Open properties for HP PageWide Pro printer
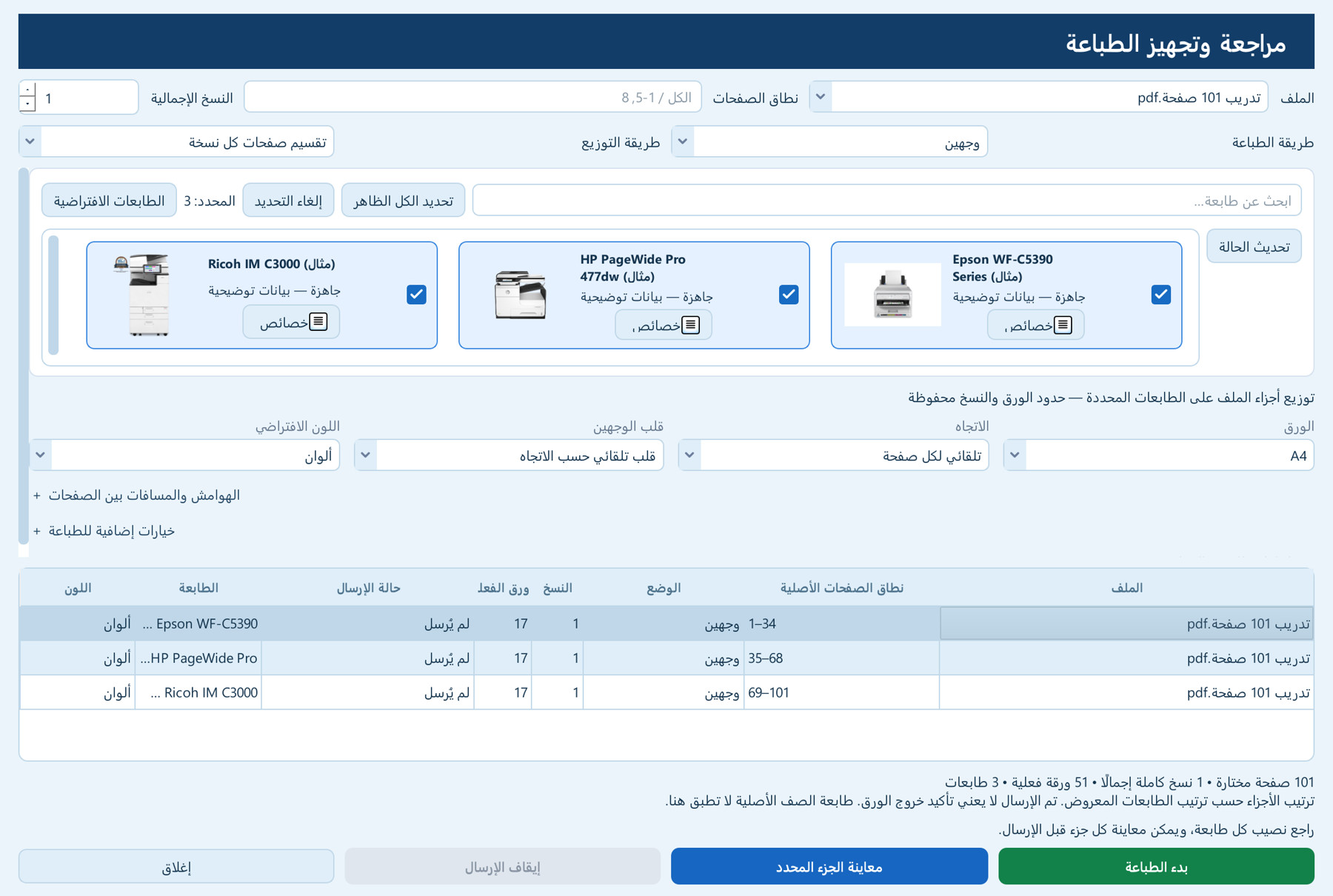The height and width of the screenshot is (896, 1333). click(663, 325)
